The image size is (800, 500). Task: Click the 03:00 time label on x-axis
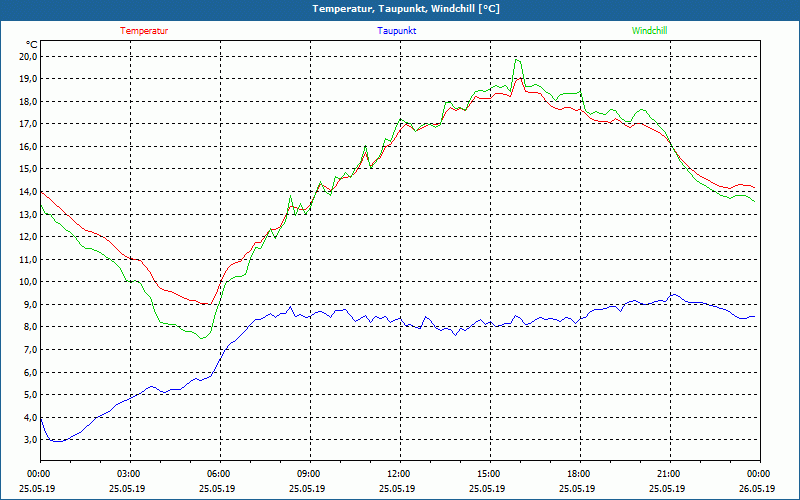pos(131,474)
